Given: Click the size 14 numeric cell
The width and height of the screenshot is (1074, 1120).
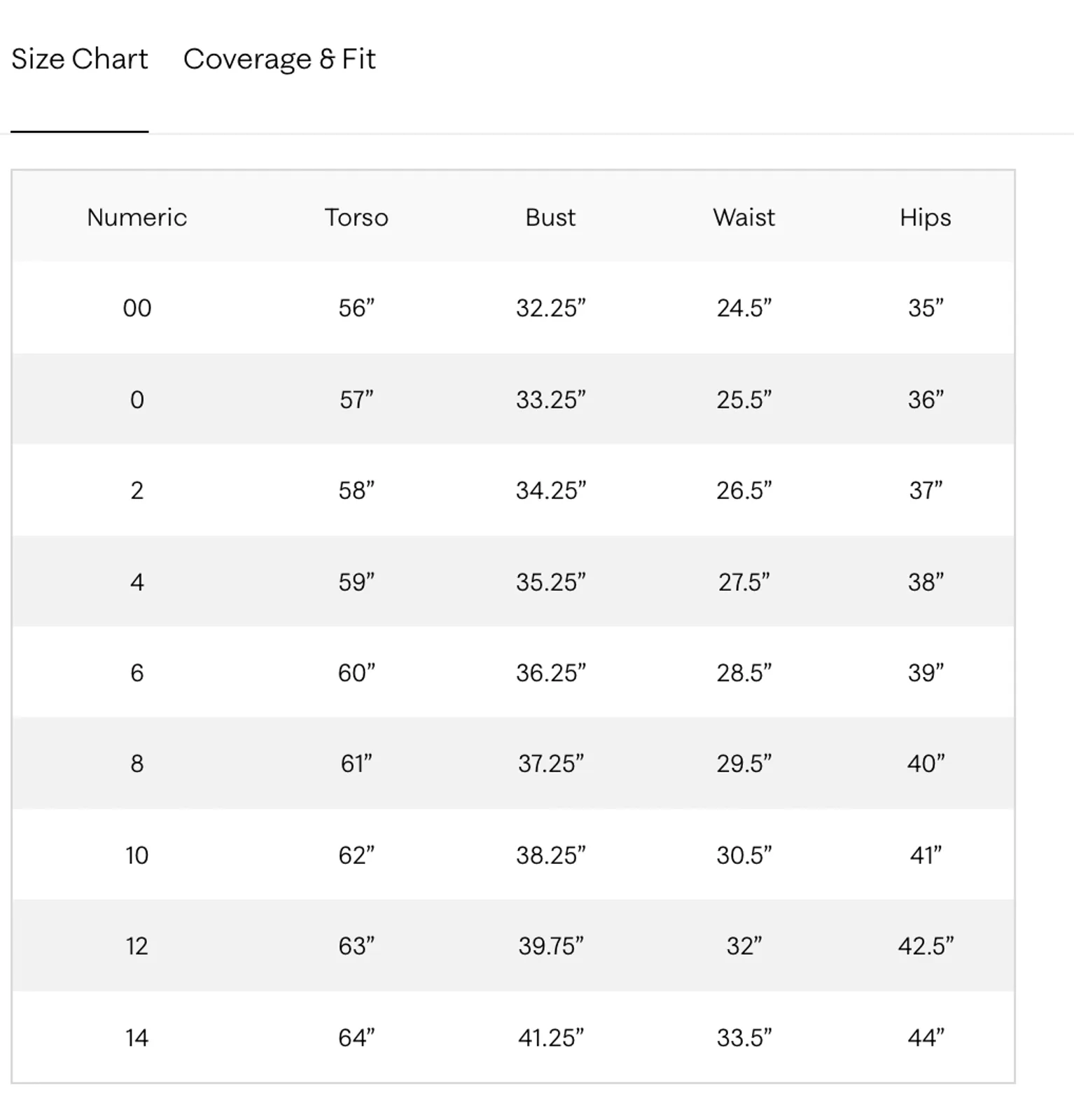Looking at the screenshot, I should point(137,1037).
